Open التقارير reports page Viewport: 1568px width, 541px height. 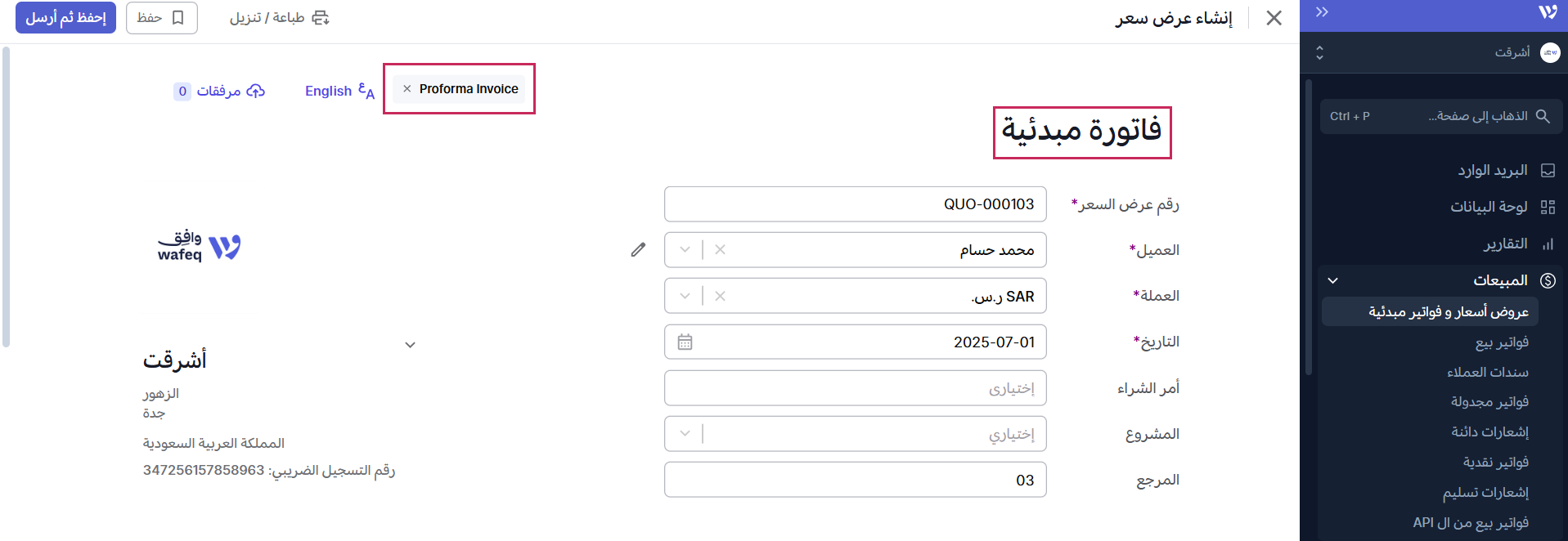1505,244
